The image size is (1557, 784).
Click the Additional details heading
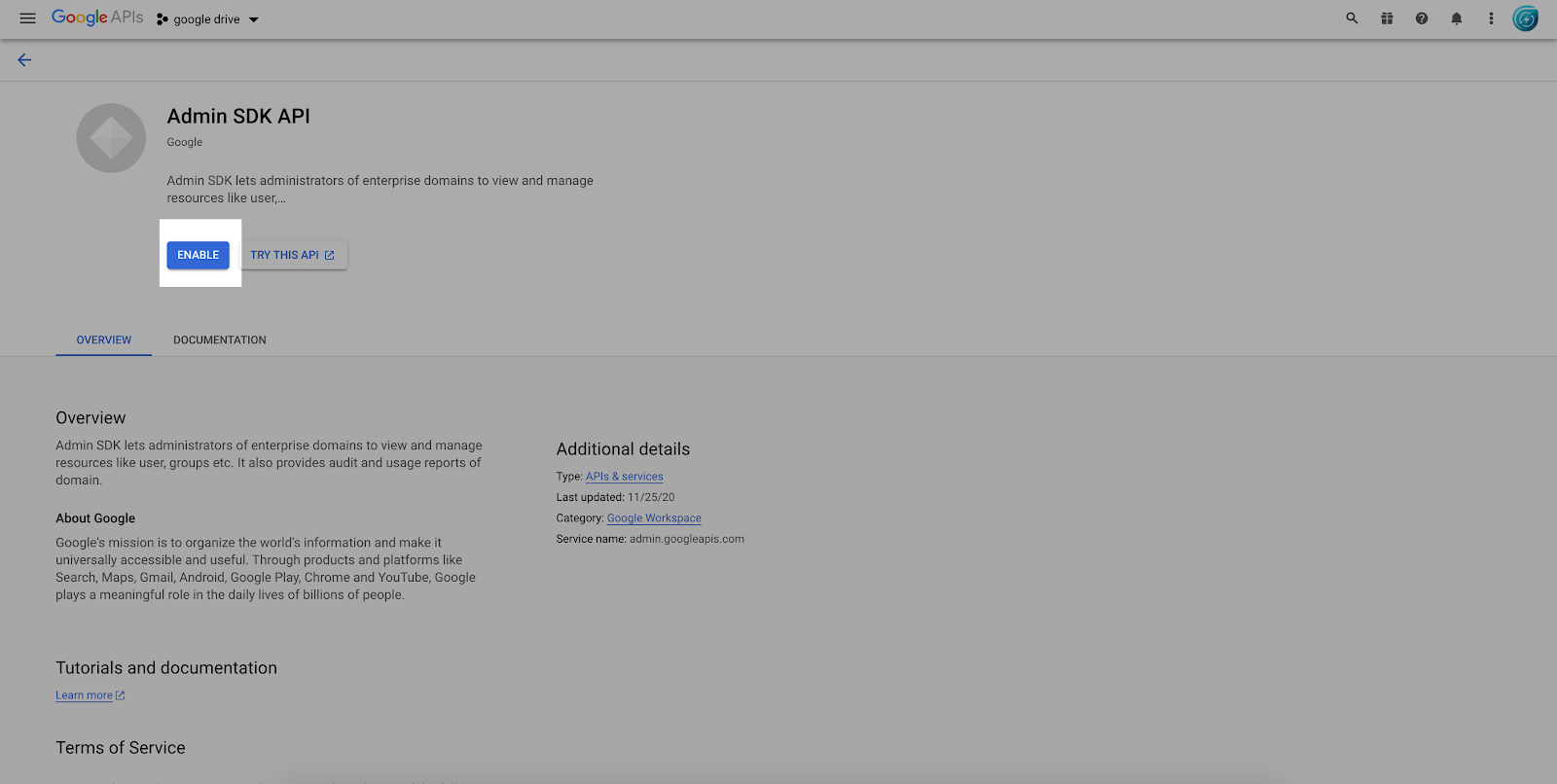coord(623,449)
